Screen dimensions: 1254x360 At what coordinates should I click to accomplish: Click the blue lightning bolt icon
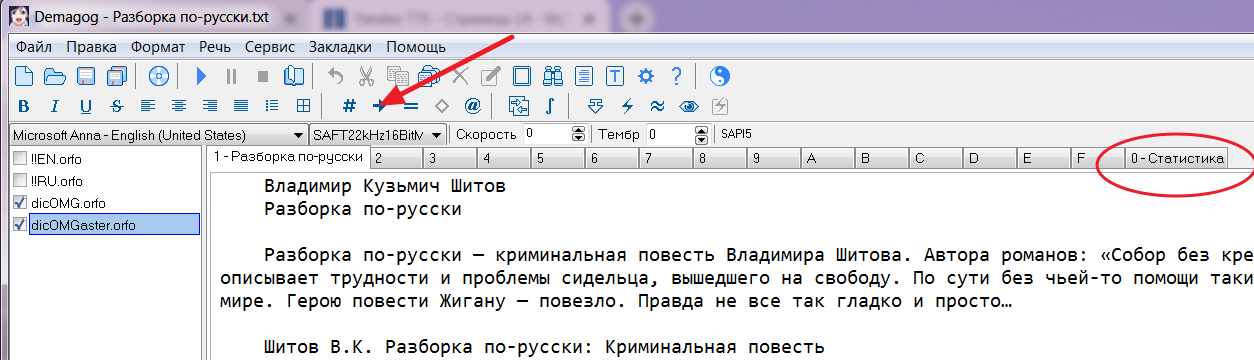627,106
